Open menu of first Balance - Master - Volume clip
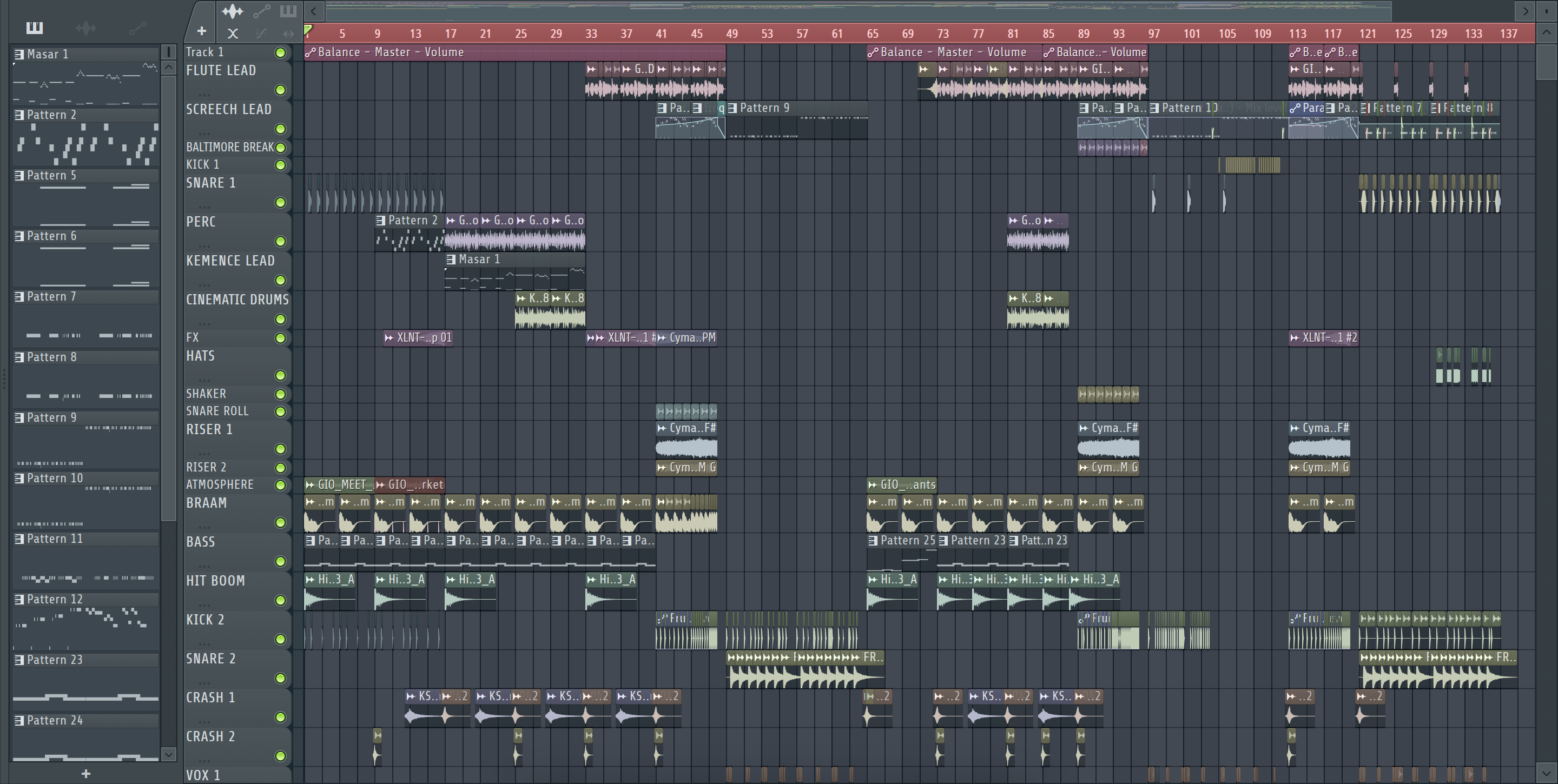Screen dimensions: 1558x784 coord(311,52)
